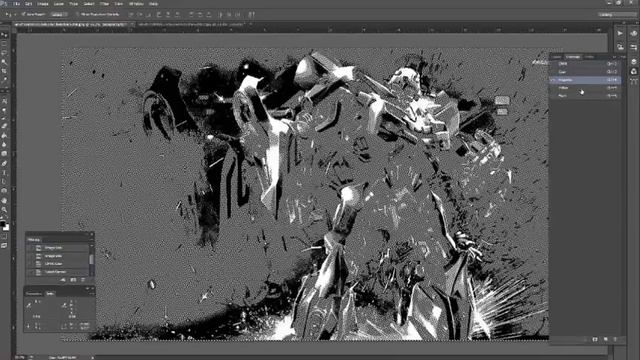This screenshot has width=640, height=360.
Task: Save selection as channel icon
Action: tap(595, 339)
